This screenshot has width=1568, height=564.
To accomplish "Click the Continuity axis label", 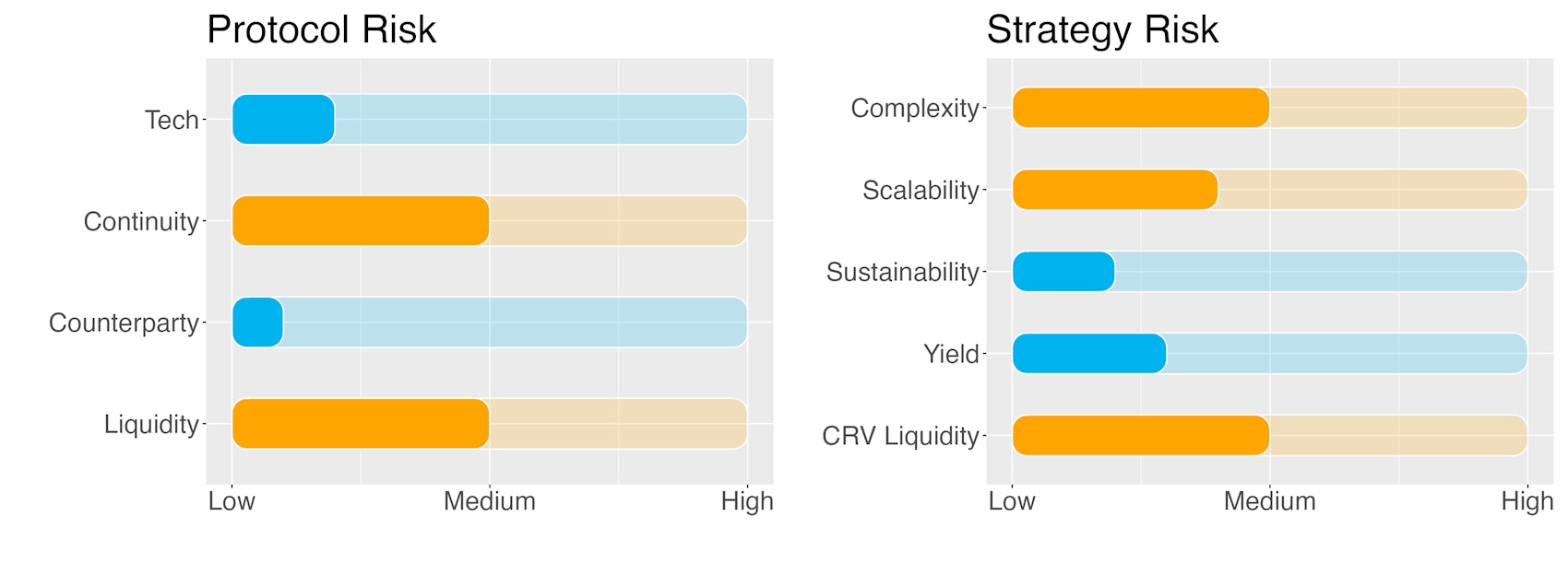I will [x=141, y=221].
